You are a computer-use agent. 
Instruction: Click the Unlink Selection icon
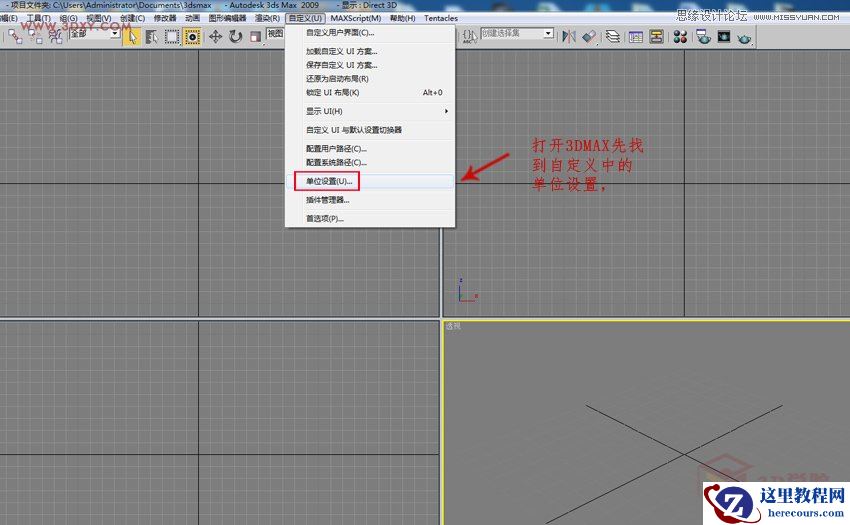pos(35,36)
